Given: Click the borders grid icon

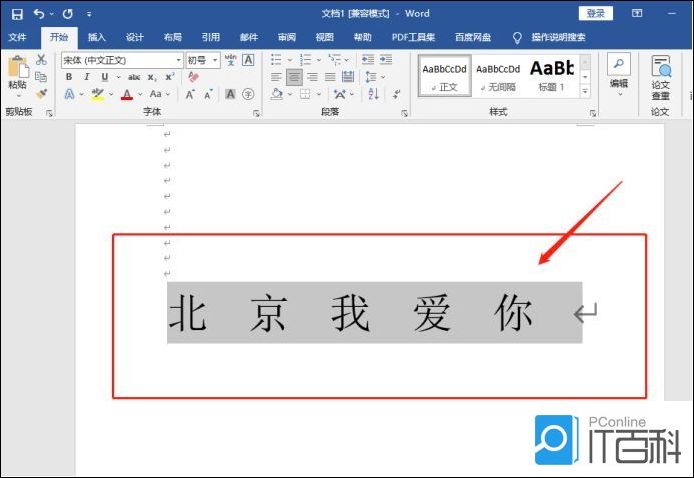Looking at the screenshot, I should pyautogui.click(x=305, y=94).
